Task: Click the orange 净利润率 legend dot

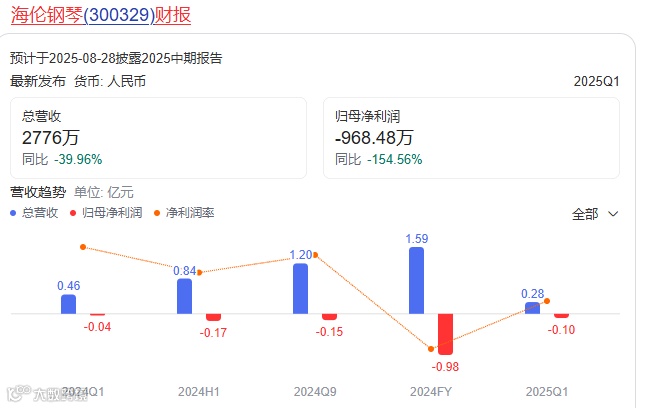Action: [x=157, y=213]
